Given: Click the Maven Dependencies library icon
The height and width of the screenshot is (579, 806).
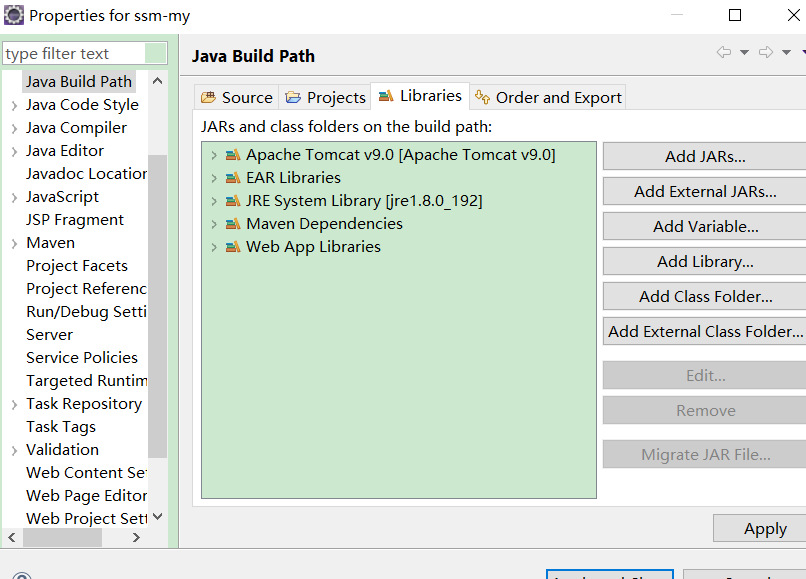Looking at the screenshot, I should [x=233, y=224].
